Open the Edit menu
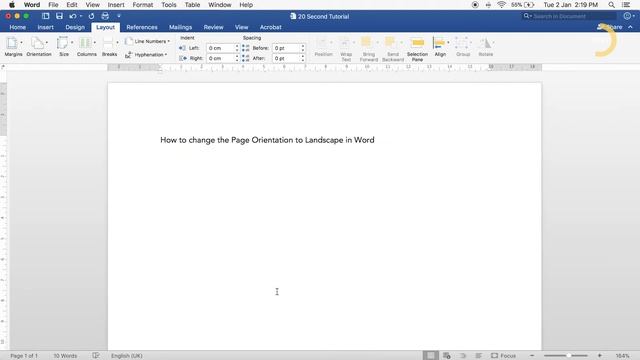640x360 pixels. pyautogui.click(x=72, y=5)
